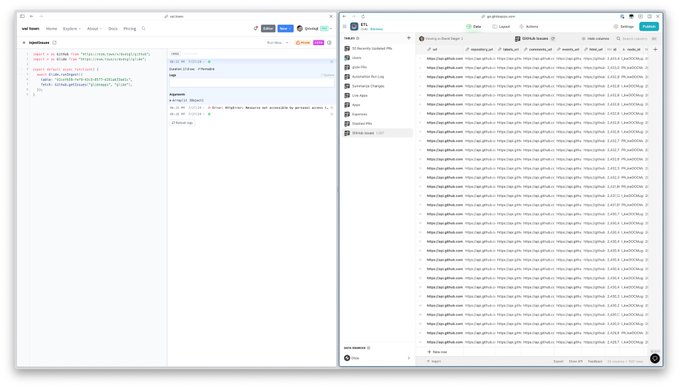Open the user account dropdown arrow in Val Town
Image resolution: width=680 pixels, height=388 pixels.
pos(331,29)
